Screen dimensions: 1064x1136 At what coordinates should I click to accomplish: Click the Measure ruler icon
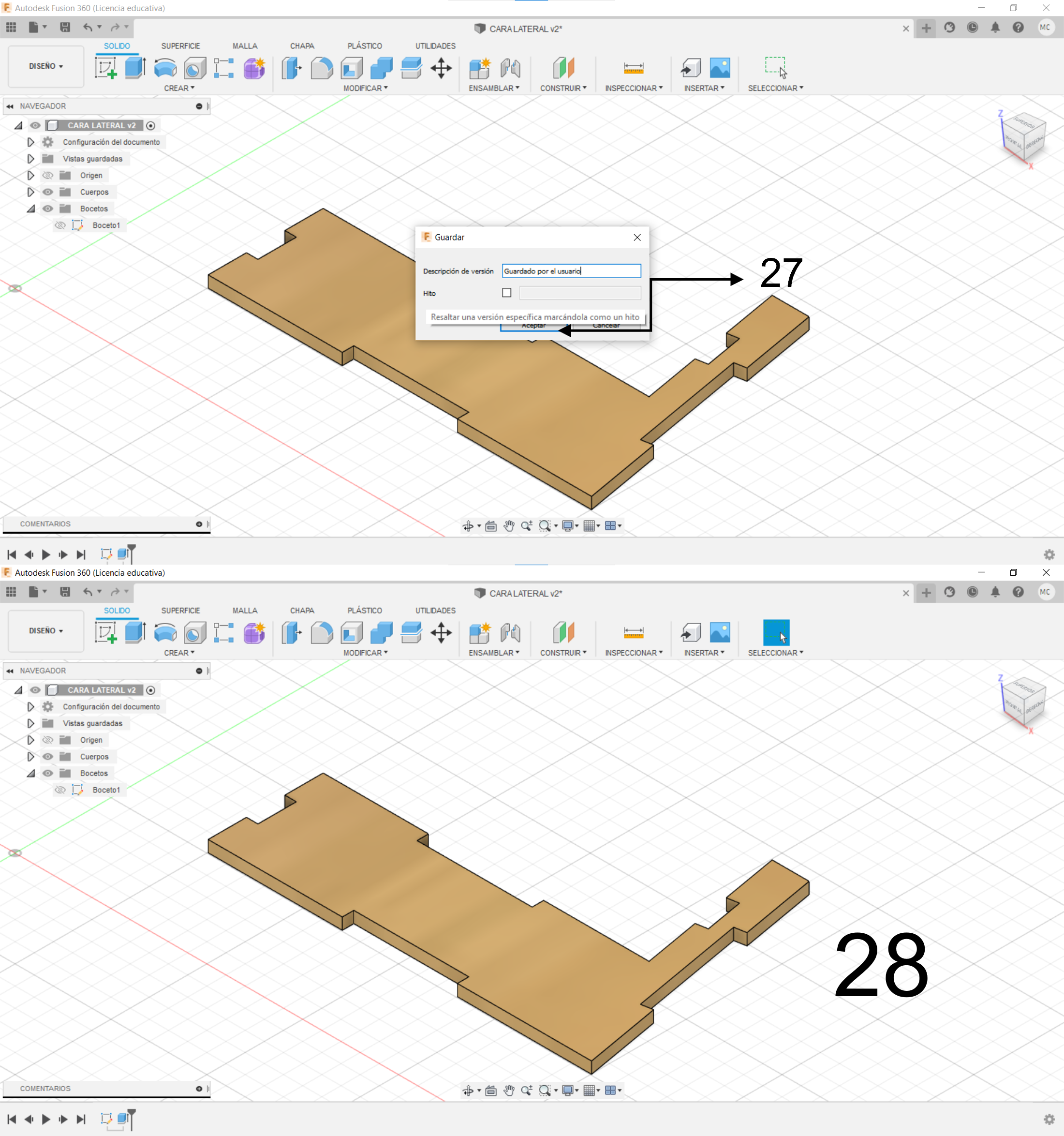634,68
